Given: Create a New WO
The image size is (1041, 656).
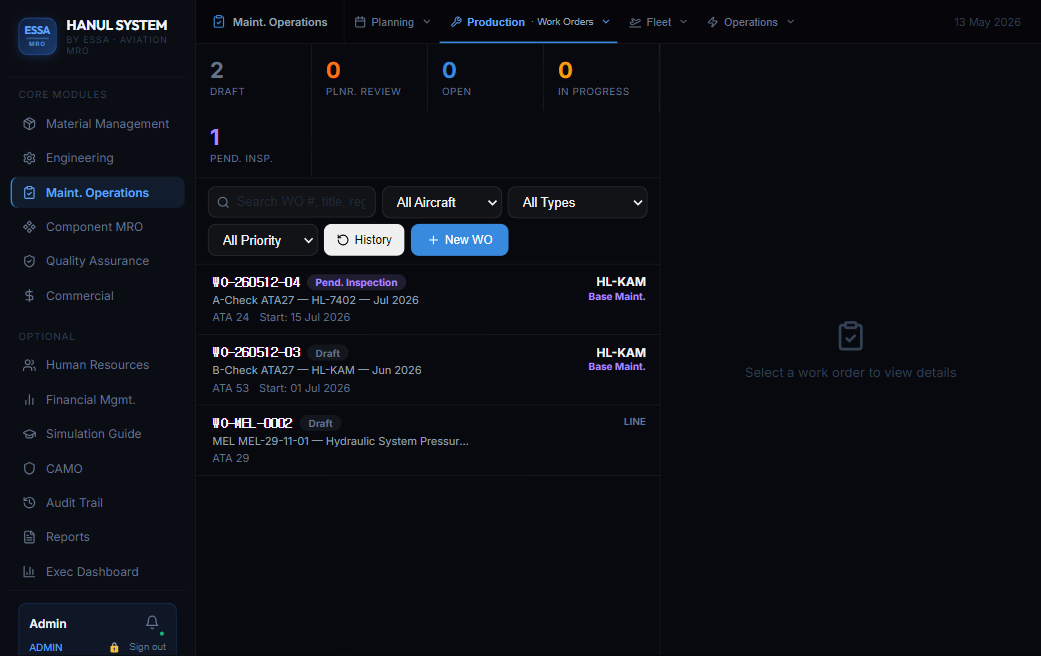Looking at the screenshot, I should (x=459, y=240).
